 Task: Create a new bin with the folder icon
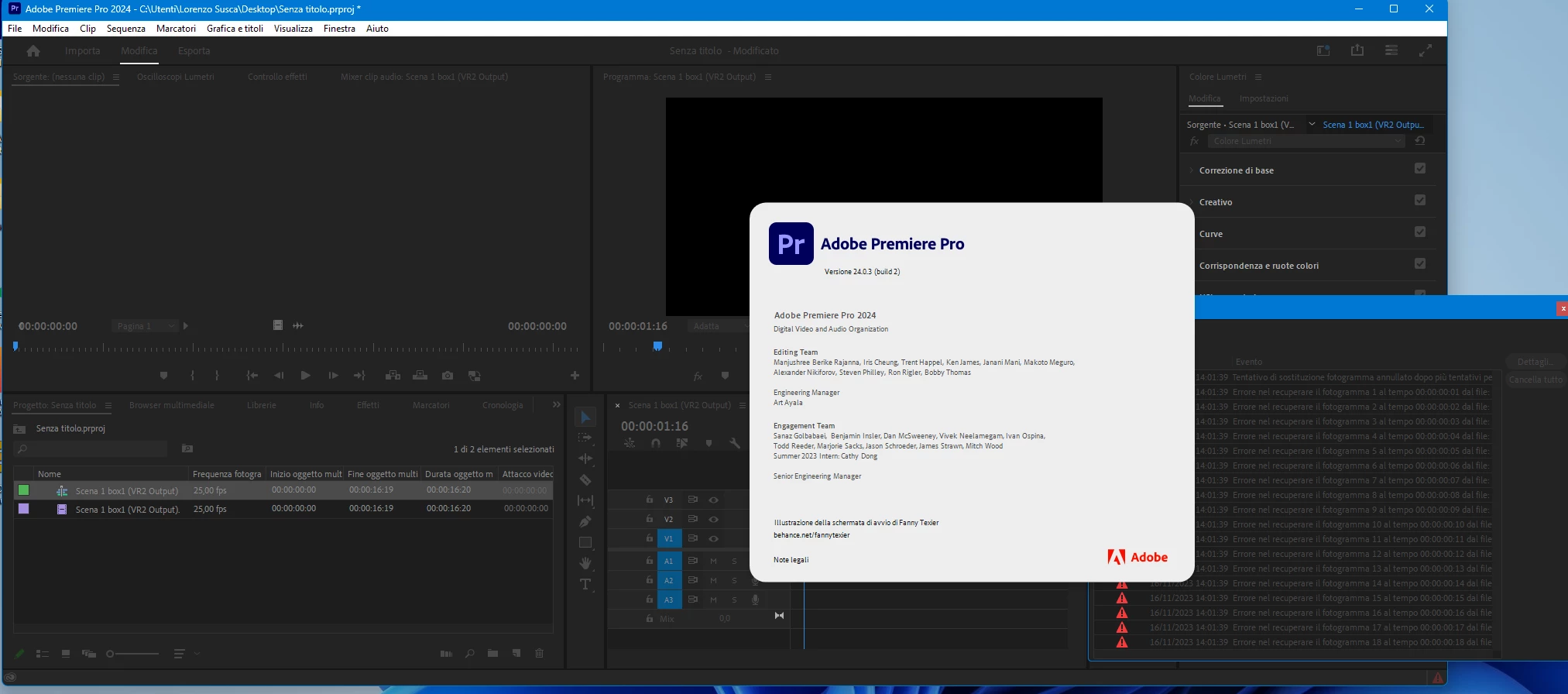pos(492,654)
